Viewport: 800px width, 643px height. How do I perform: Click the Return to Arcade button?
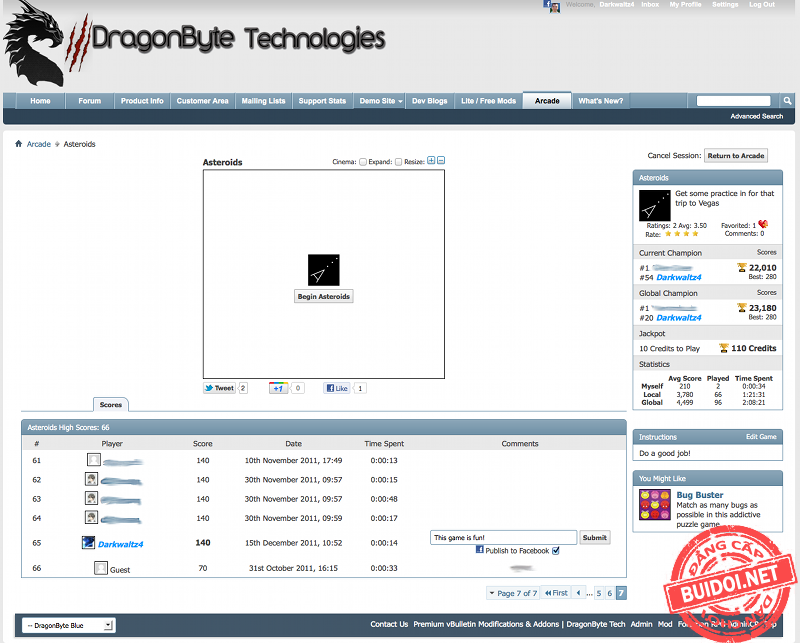point(736,156)
